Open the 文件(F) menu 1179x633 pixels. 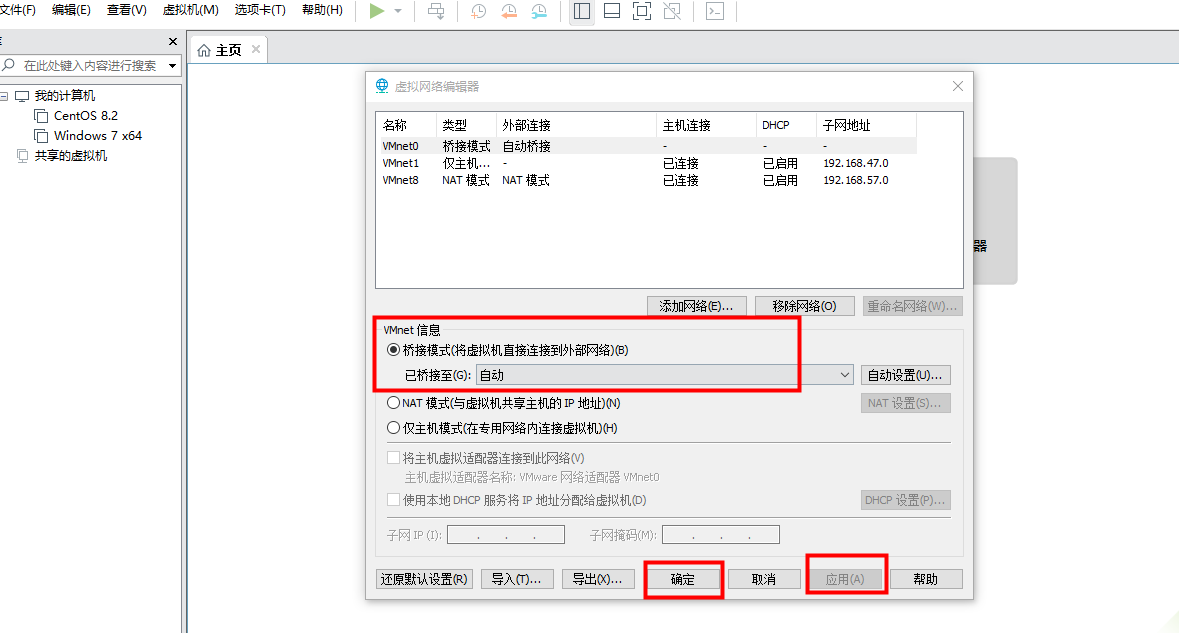click(x=18, y=10)
